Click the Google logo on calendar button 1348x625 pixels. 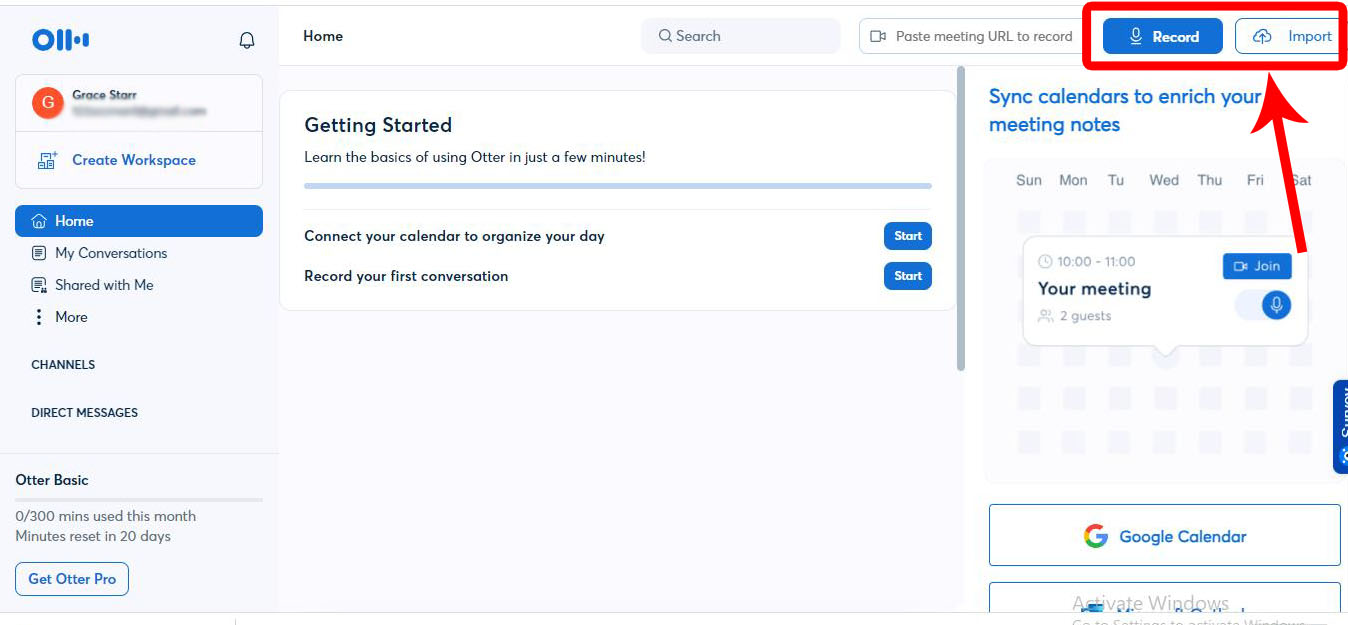[1096, 536]
